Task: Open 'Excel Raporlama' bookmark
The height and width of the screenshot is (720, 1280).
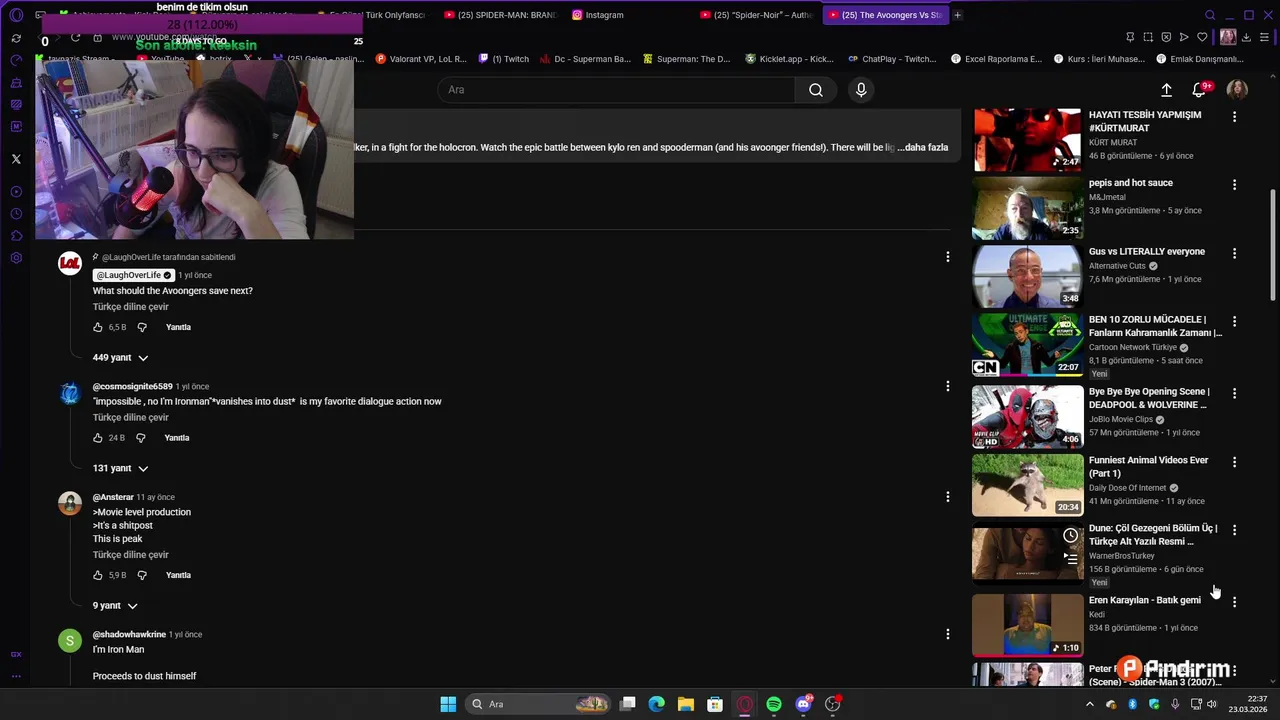Action: tap(996, 59)
